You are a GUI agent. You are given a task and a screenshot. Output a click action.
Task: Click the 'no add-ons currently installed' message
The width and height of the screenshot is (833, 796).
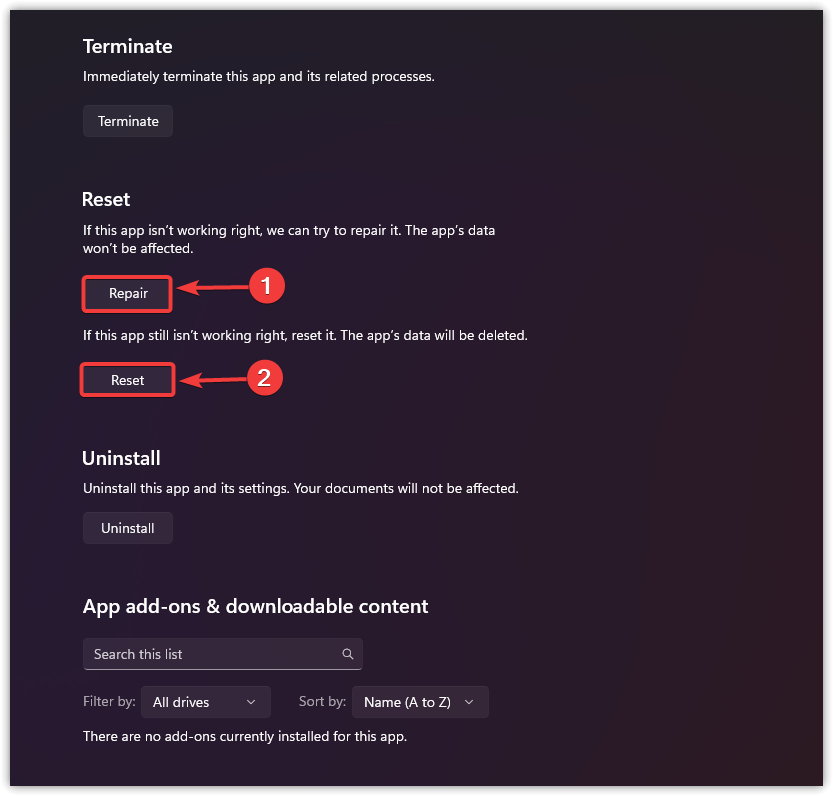pyautogui.click(x=245, y=736)
